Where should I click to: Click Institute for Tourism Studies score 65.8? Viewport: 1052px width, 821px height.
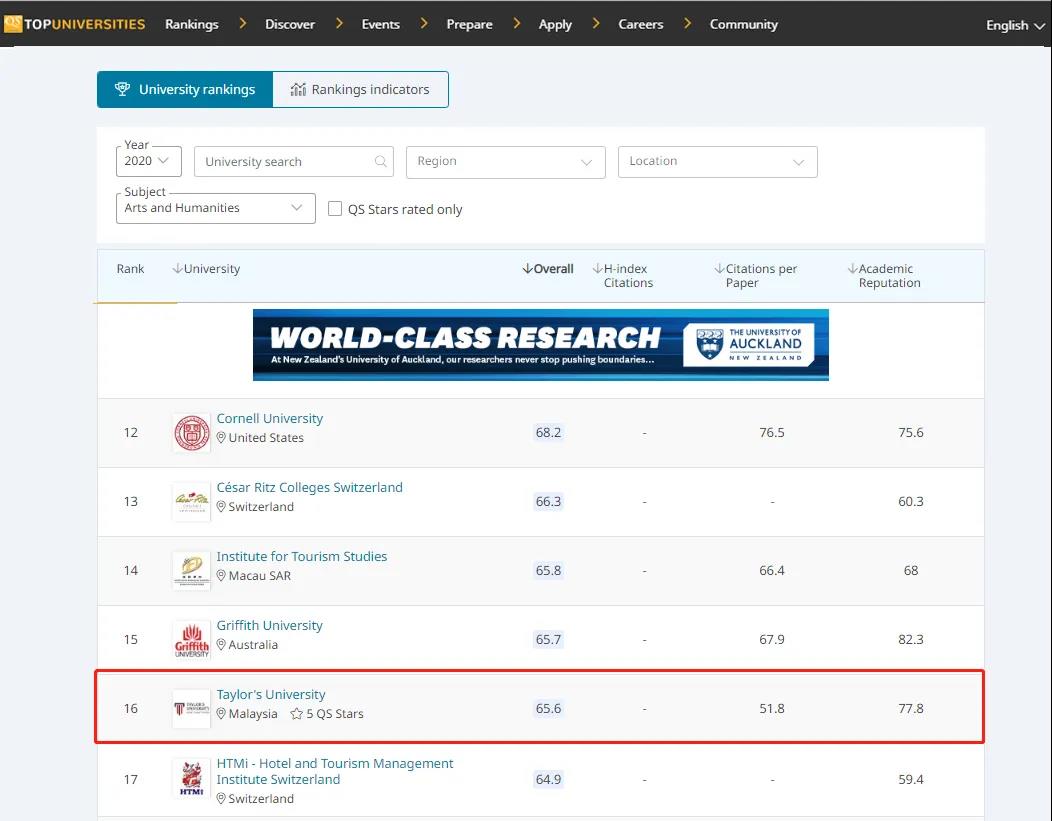tap(548, 571)
